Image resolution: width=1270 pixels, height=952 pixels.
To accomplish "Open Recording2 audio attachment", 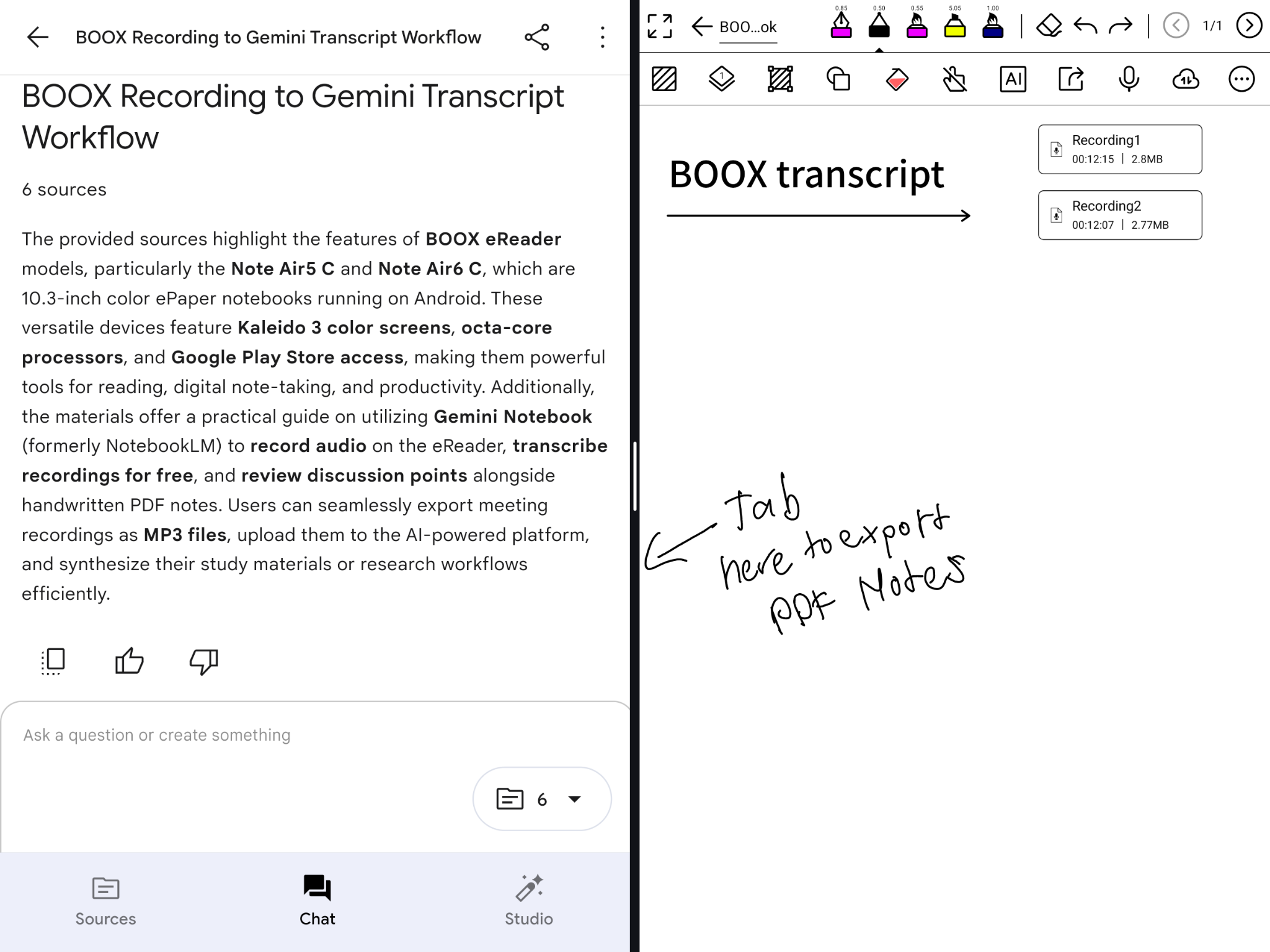I will coord(1120,215).
